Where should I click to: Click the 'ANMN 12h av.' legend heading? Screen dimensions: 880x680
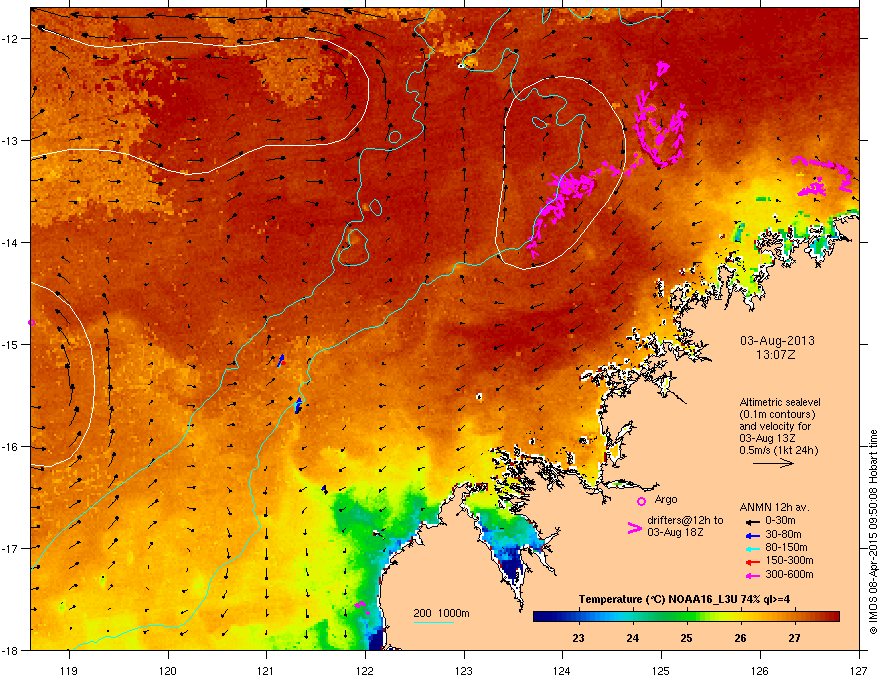coord(774,508)
